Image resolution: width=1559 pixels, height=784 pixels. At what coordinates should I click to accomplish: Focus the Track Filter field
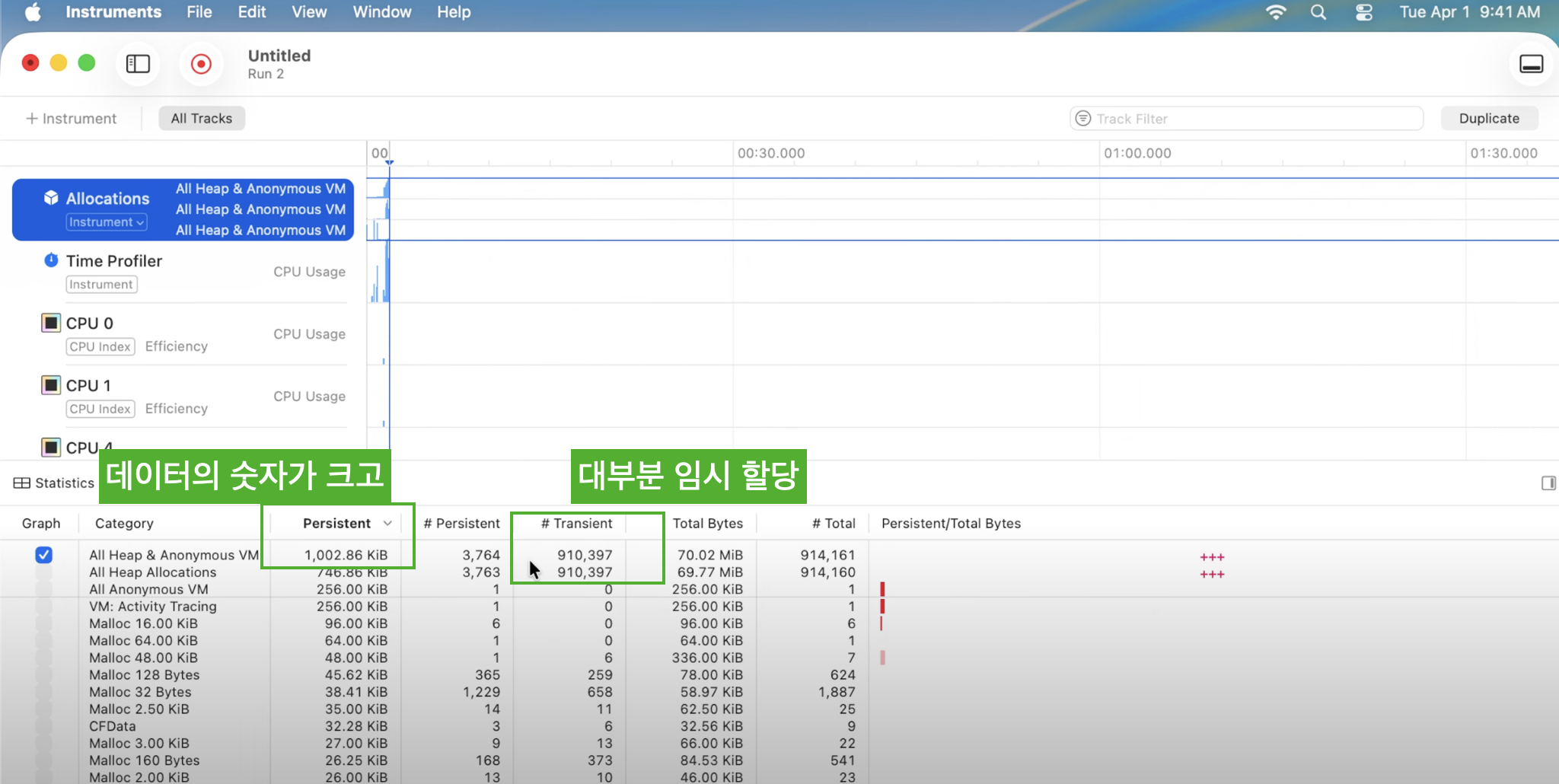(1247, 119)
